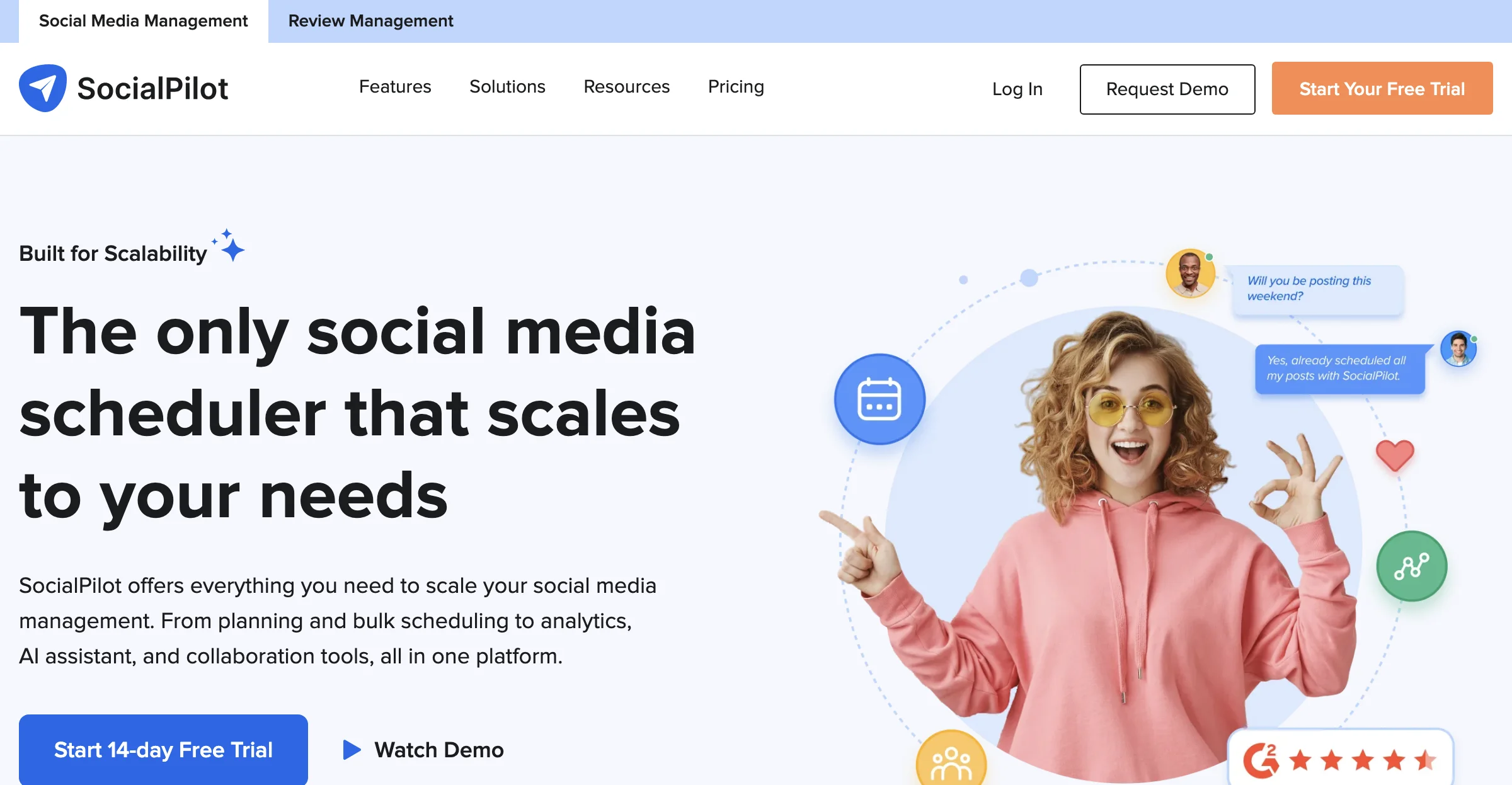This screenshot has width=1512, height=785.
Task: Click the blue play triangle beside Watch Demo
Action: 352,750
